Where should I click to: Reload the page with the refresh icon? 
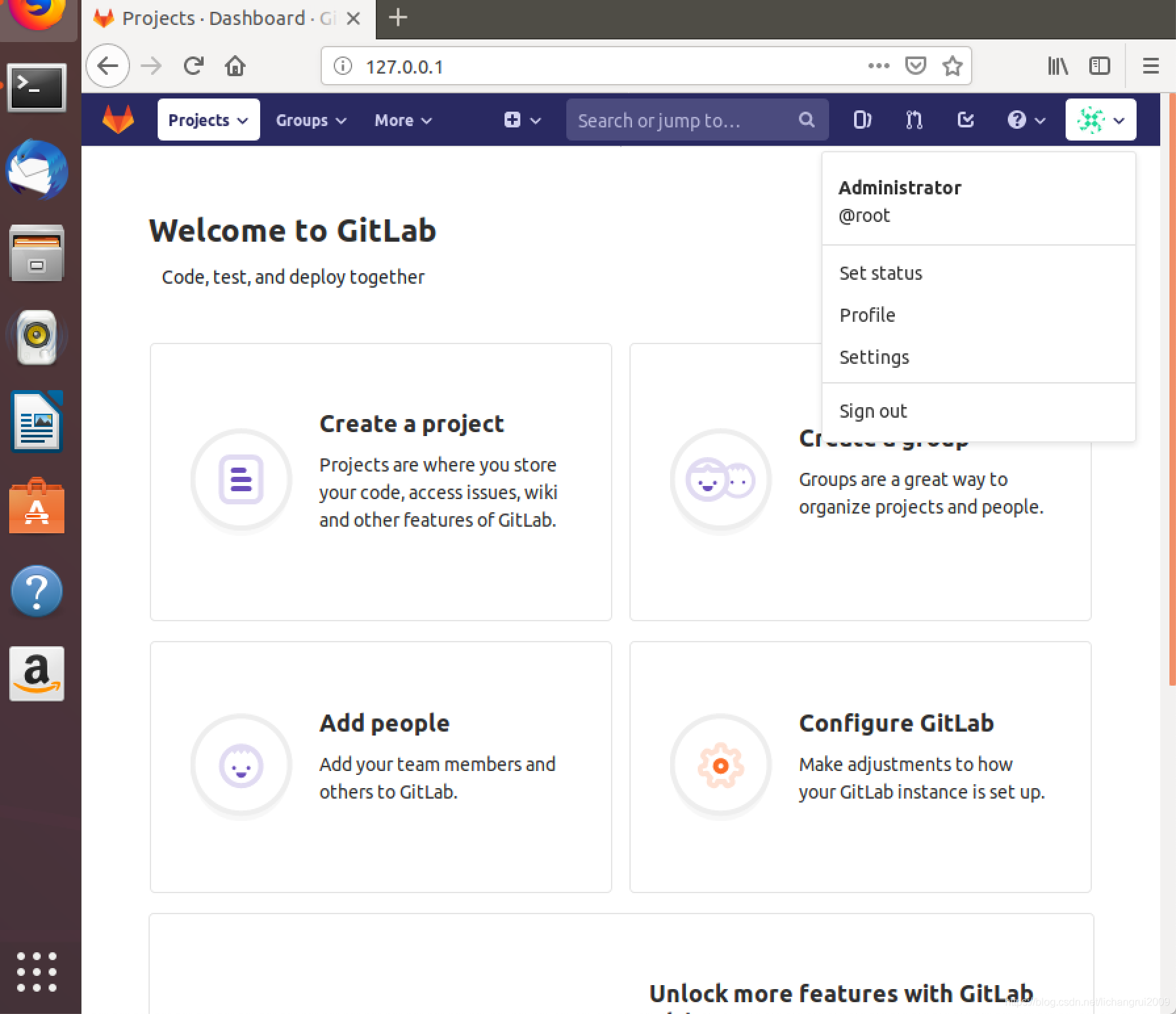193,66
